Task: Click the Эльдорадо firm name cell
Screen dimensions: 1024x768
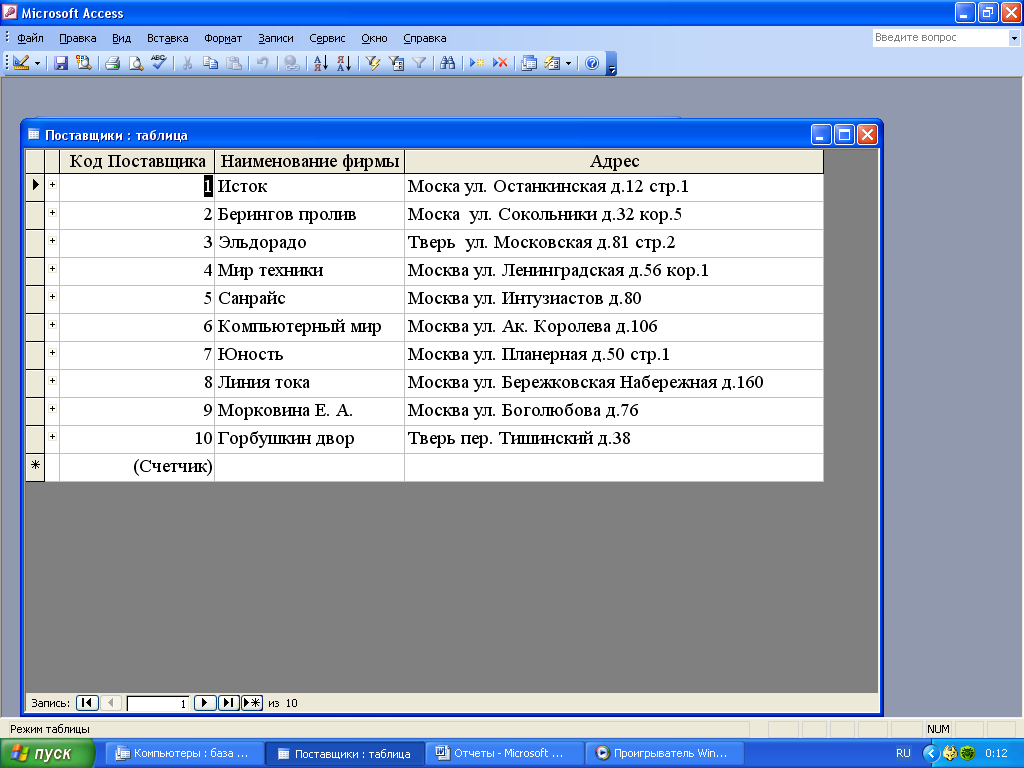Action: (310, 243)
